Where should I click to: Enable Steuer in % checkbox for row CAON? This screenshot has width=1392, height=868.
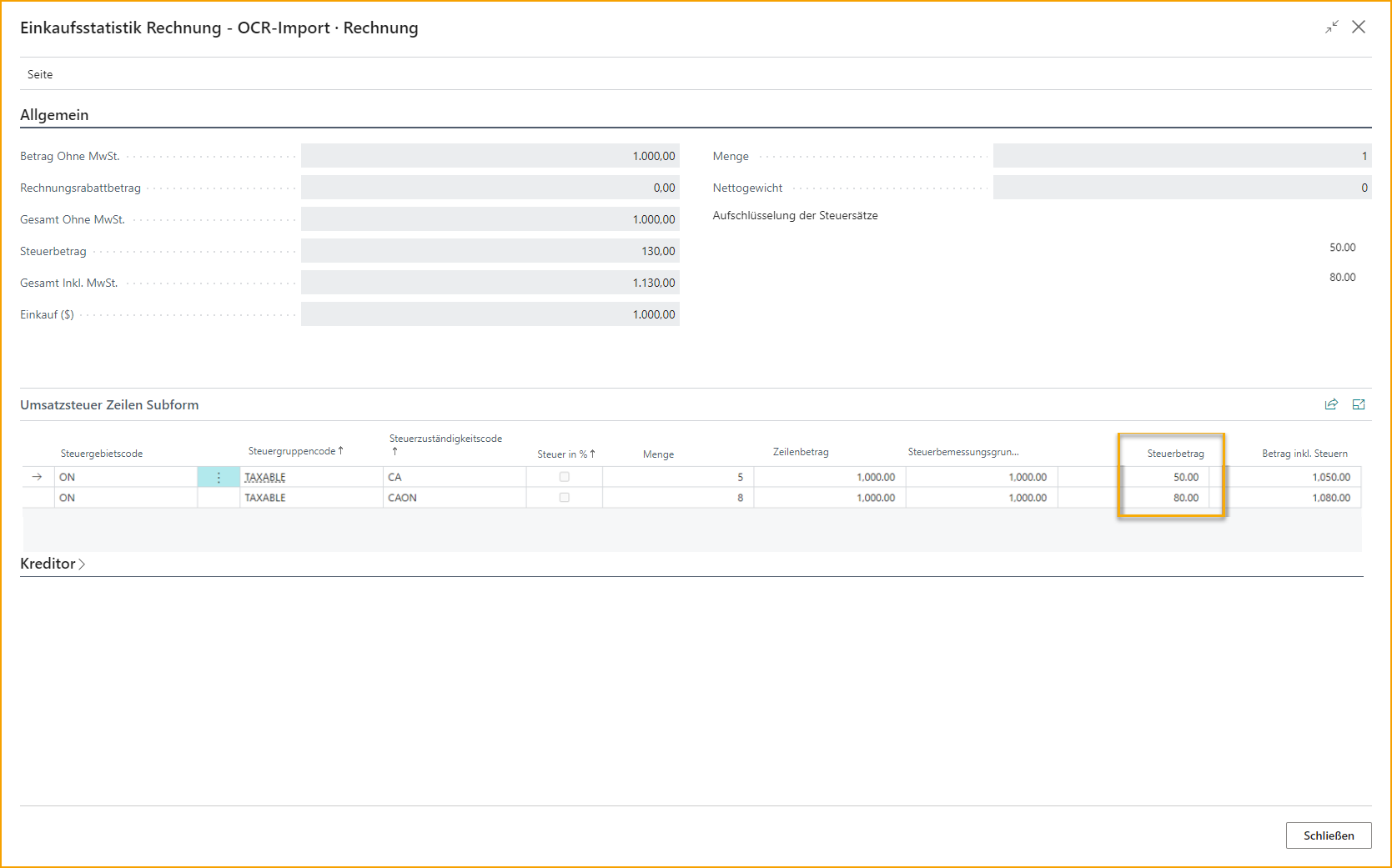click(x=565, y=497)
